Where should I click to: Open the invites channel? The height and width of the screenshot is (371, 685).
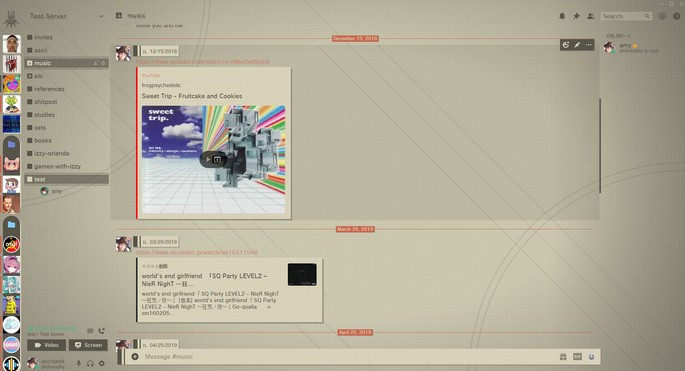pyautogui.click(x=66, y=37)
